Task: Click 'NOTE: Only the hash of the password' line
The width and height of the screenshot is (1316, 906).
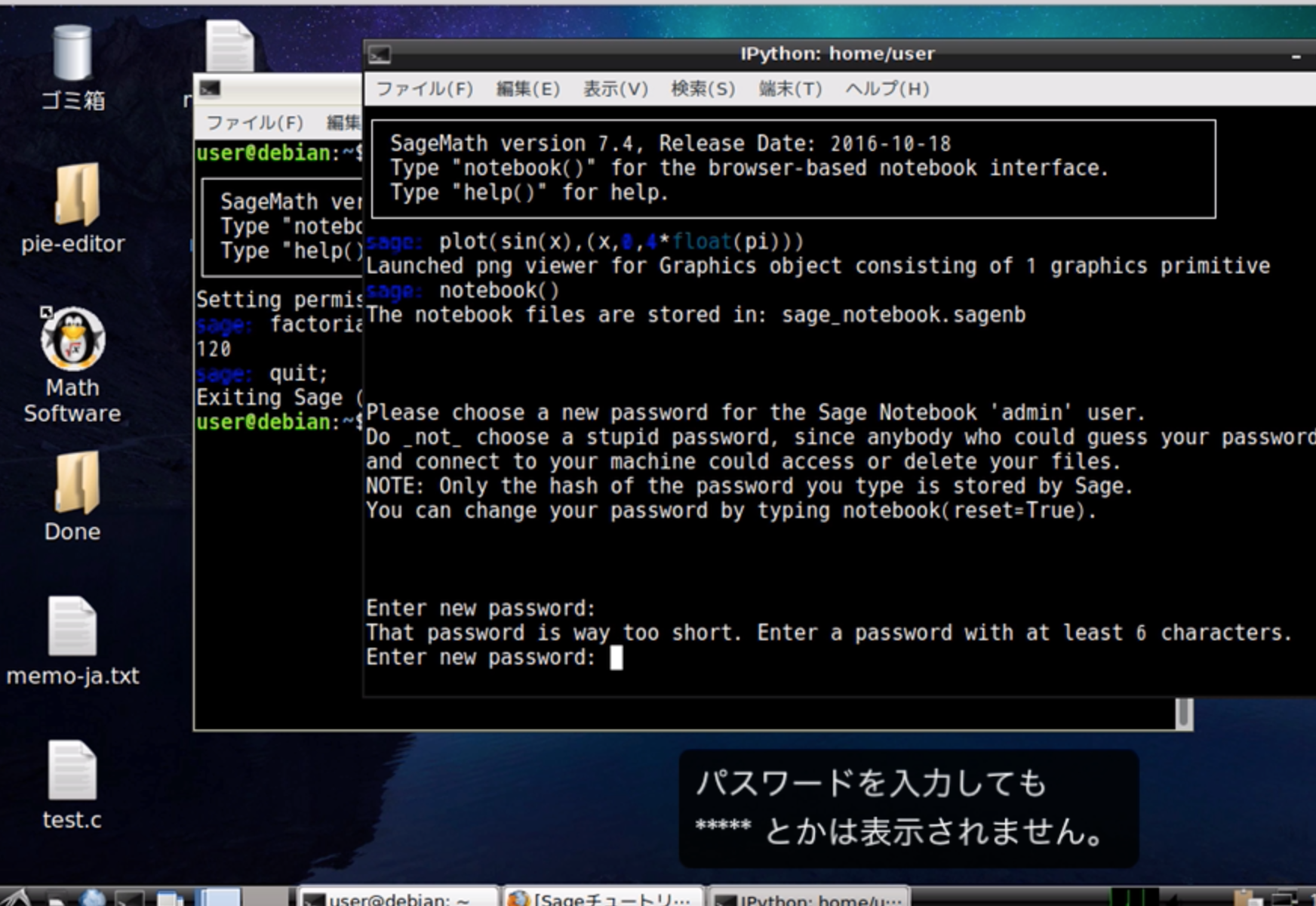Action: [749, 486]
